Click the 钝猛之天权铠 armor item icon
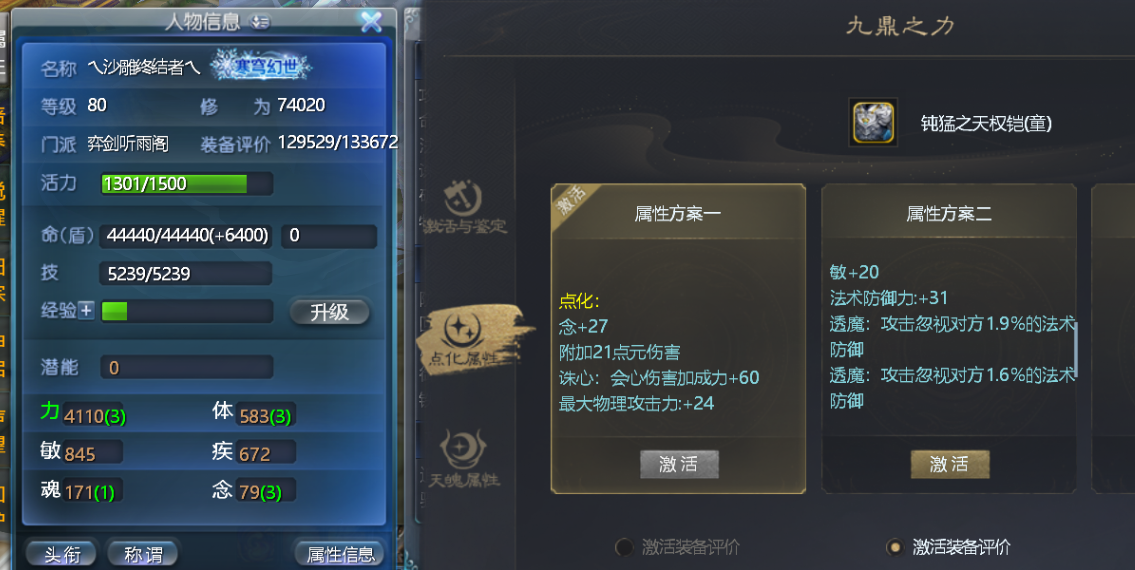1135x570 pixels. pos(874,122)
